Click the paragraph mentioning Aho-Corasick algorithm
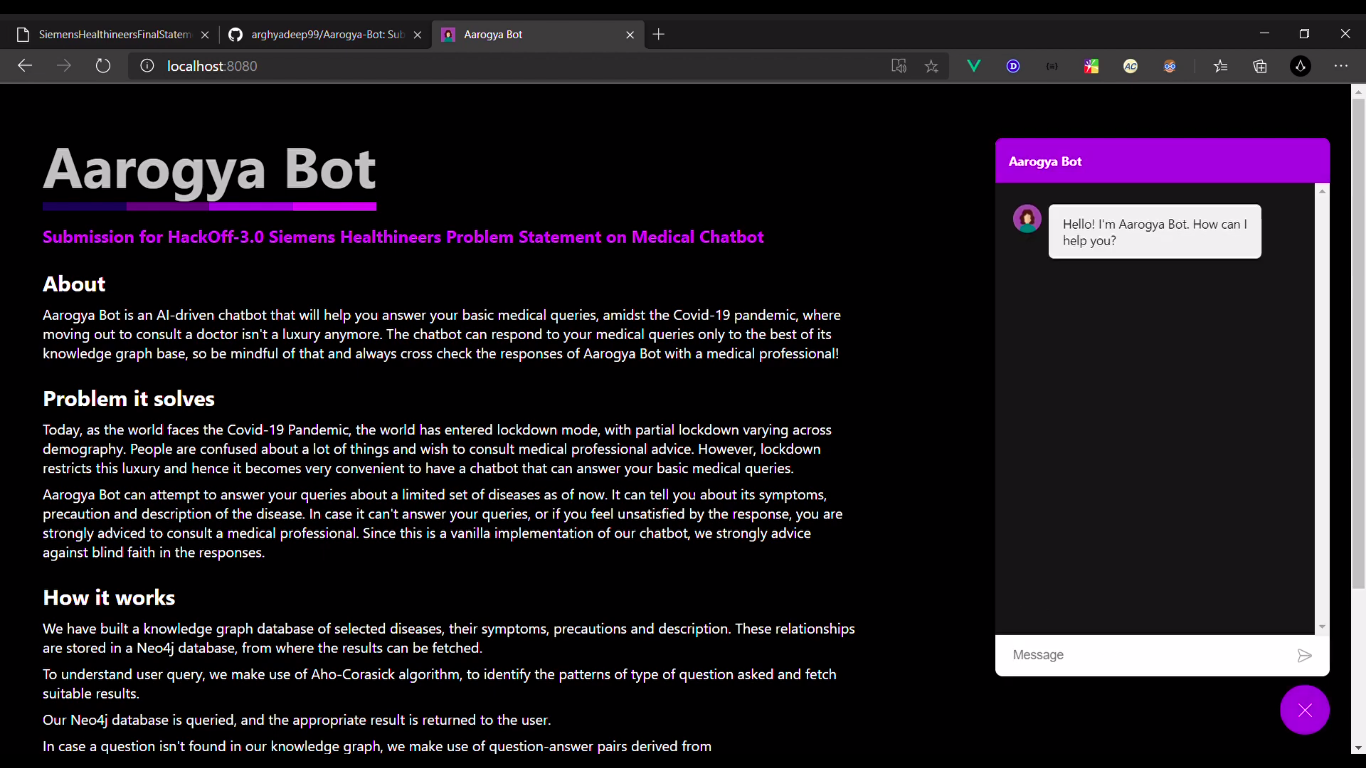 pyautogui.click(x=440, y=684)
